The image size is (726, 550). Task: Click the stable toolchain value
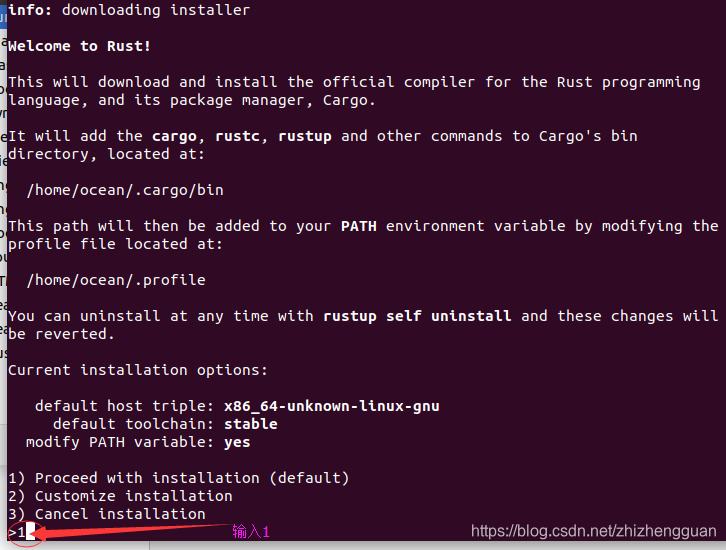click(x=251, y=424)
